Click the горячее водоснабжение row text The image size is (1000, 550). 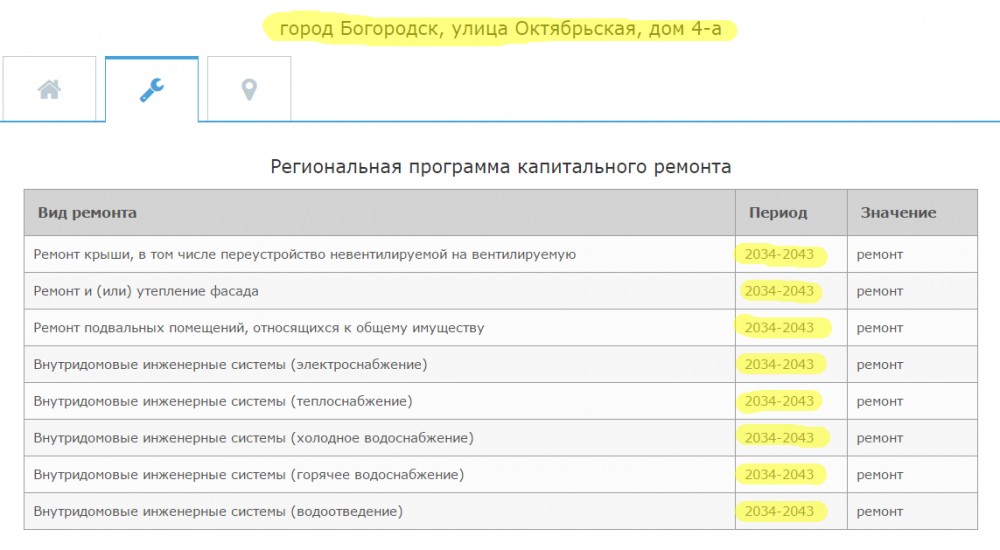pyautogui.click(x=248, y=475)
